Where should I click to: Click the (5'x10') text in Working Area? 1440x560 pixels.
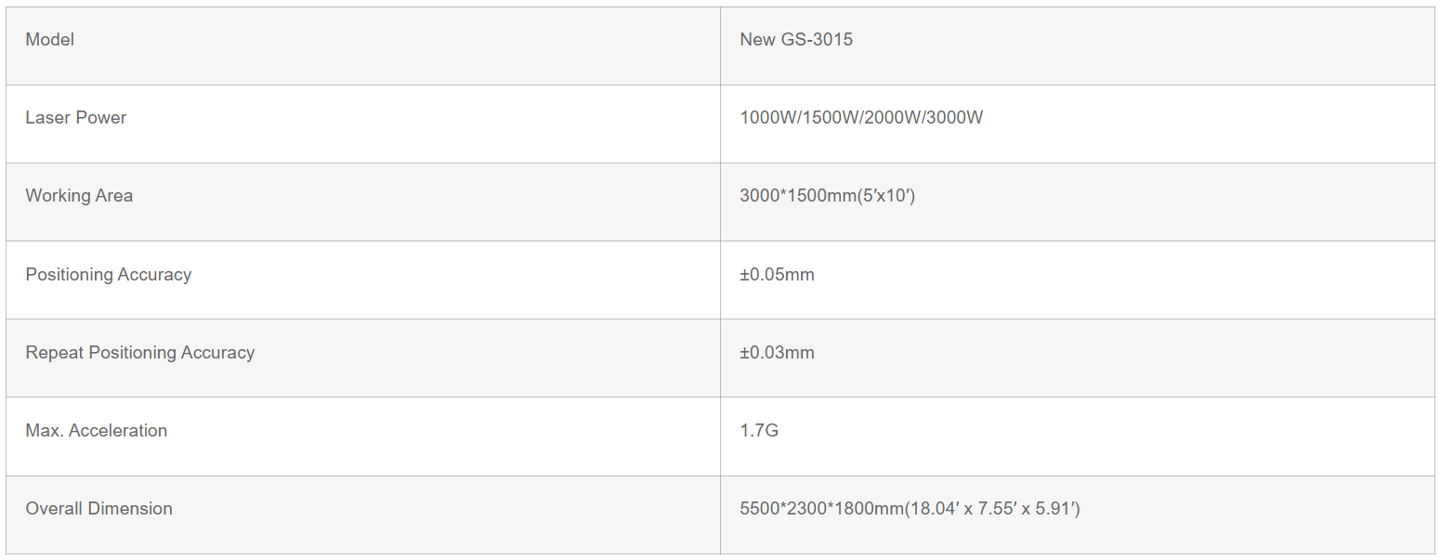pos(884,196)
